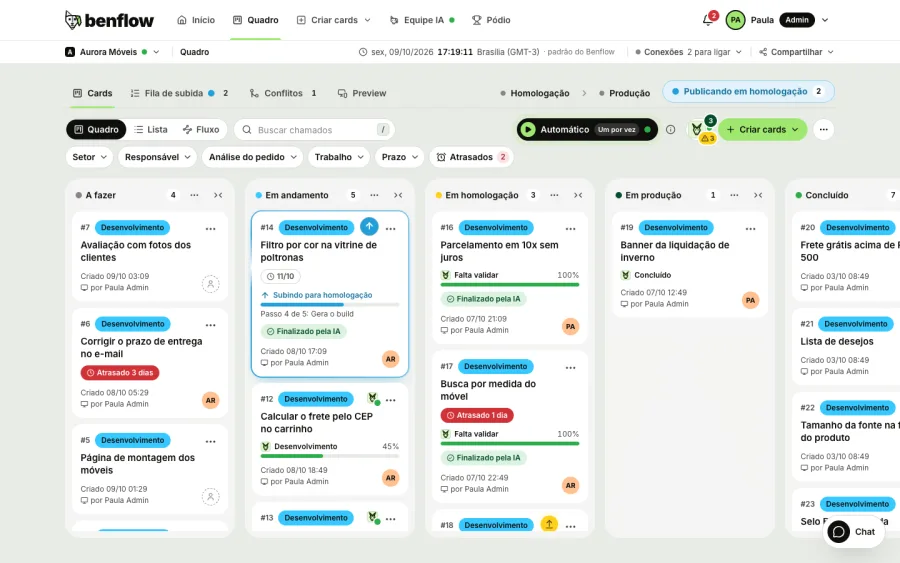Open the Preview tab
900x563 pixels.
click(x=362, y=93)
